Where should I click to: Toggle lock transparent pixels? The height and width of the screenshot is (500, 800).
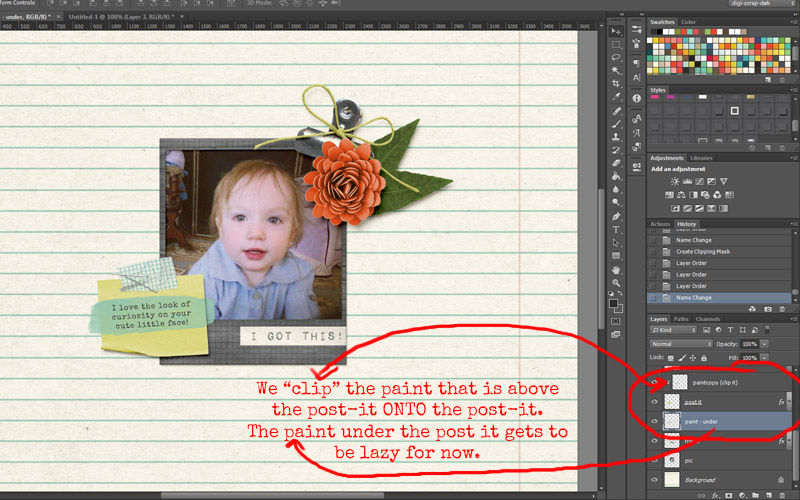671,358
